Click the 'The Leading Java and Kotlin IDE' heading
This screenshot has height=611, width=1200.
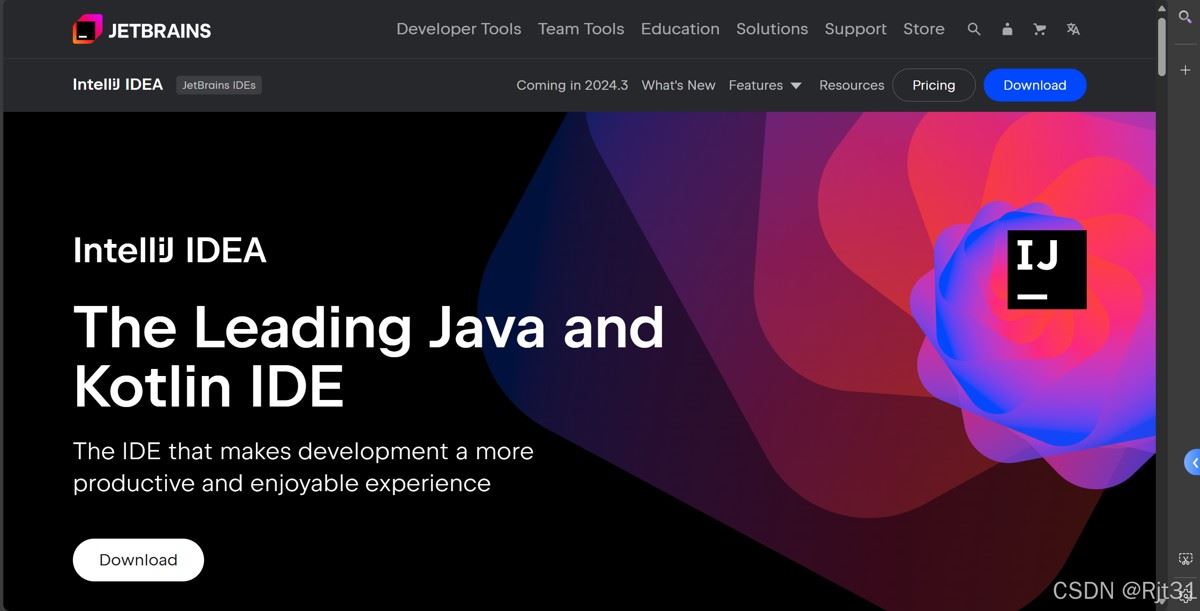[x=369, y=356]
